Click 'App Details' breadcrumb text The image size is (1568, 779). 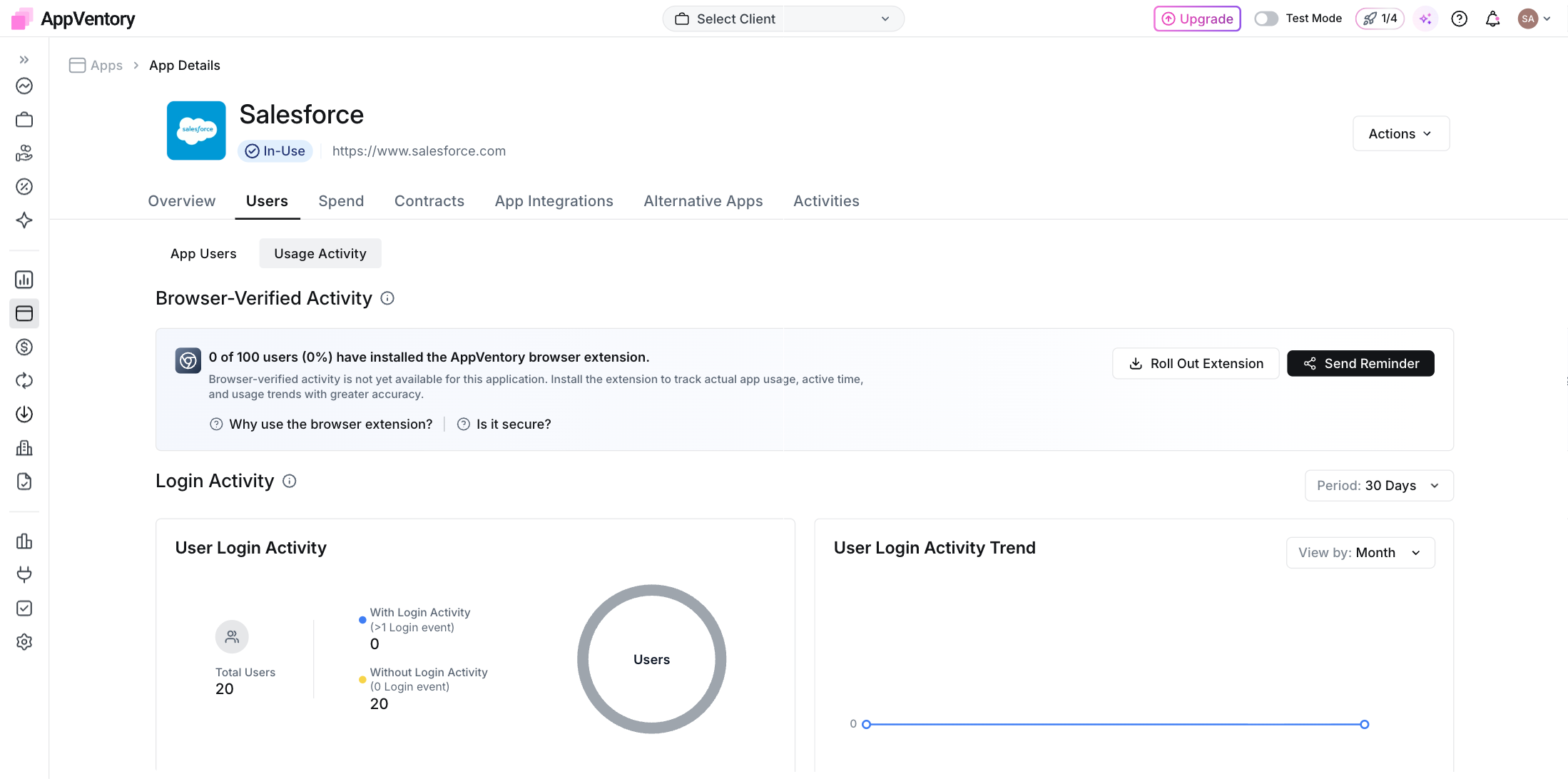click(185, 65)
